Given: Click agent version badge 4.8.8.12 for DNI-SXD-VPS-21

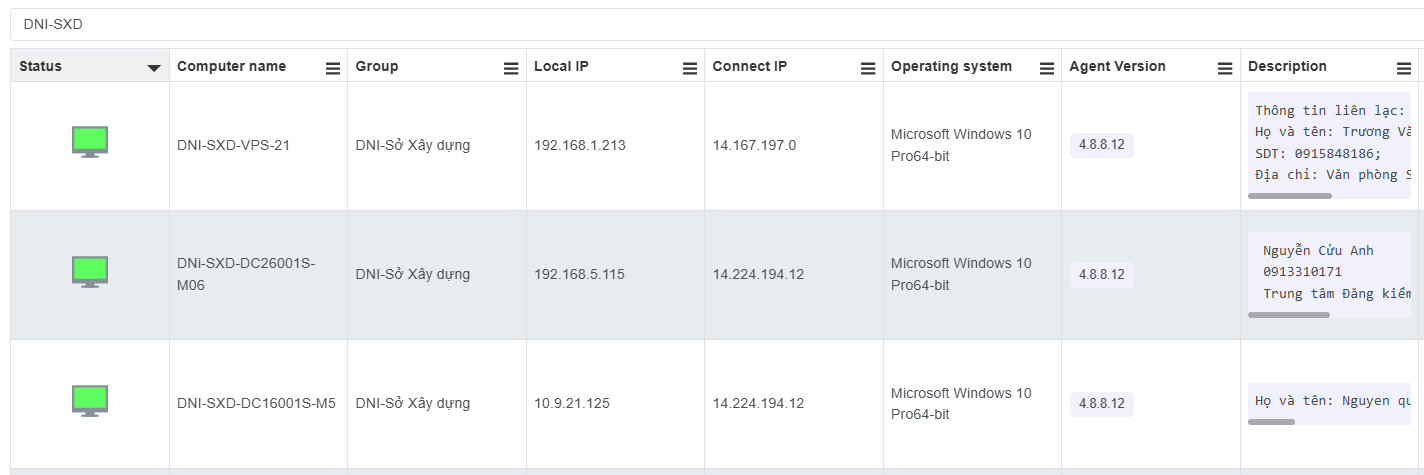Looking at the screenshot, I should click(x=1101, y=145).
